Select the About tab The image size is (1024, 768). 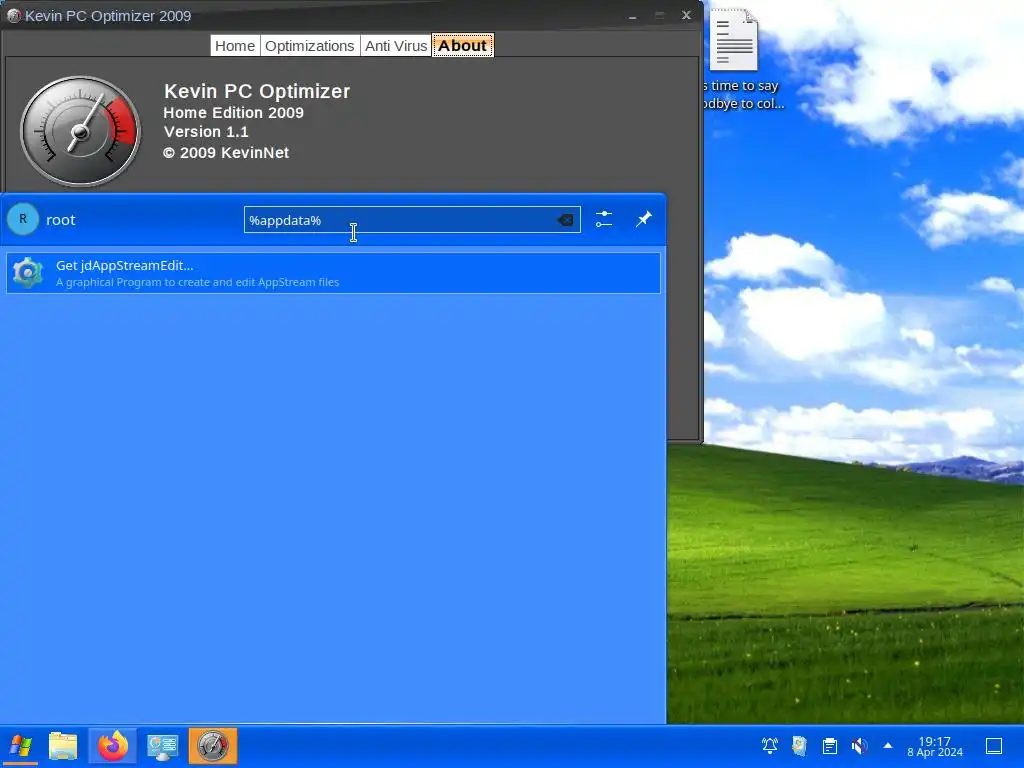[x=462, y=46]
